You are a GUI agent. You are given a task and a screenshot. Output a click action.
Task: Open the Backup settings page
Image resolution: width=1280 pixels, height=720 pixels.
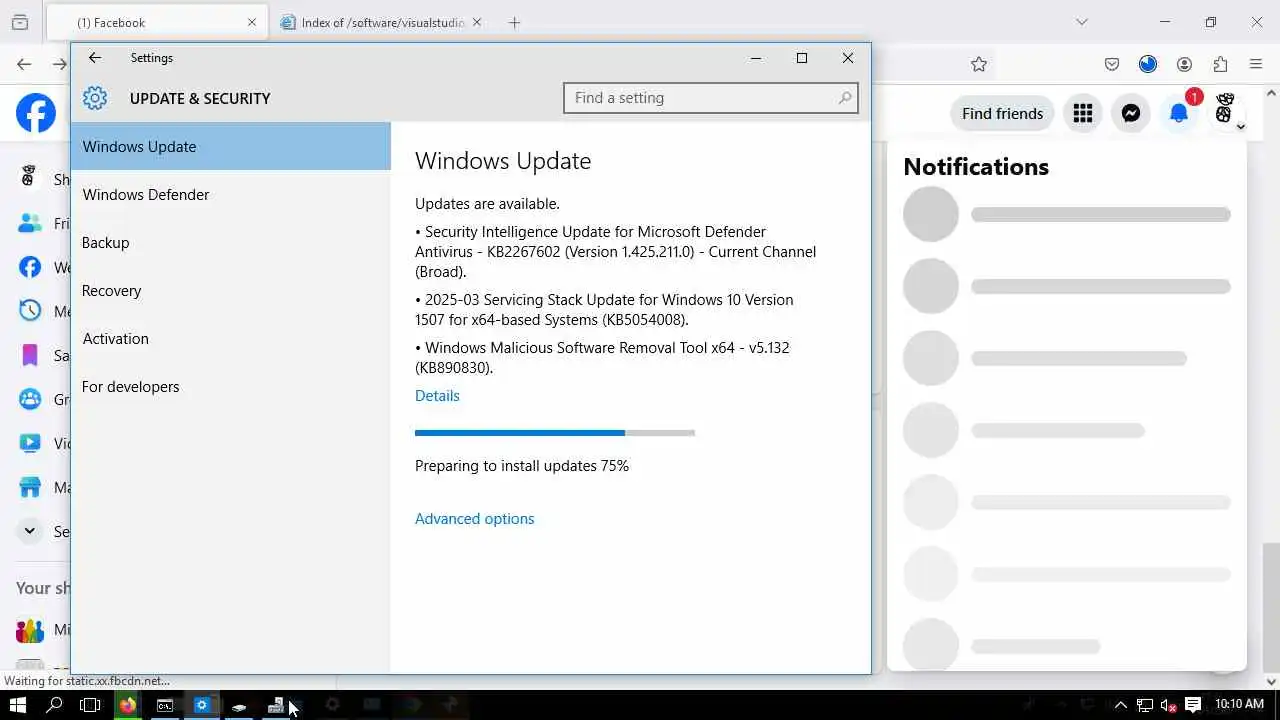231,242
